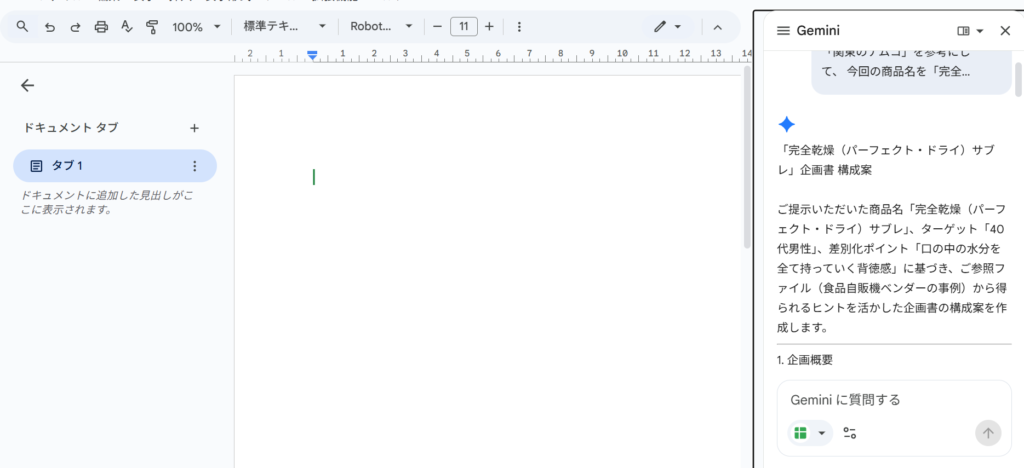The width and height of the screenshot is (1024, 468).
Task: Close the document tabs sidebar with back arrow
Action: coord(27,86)
